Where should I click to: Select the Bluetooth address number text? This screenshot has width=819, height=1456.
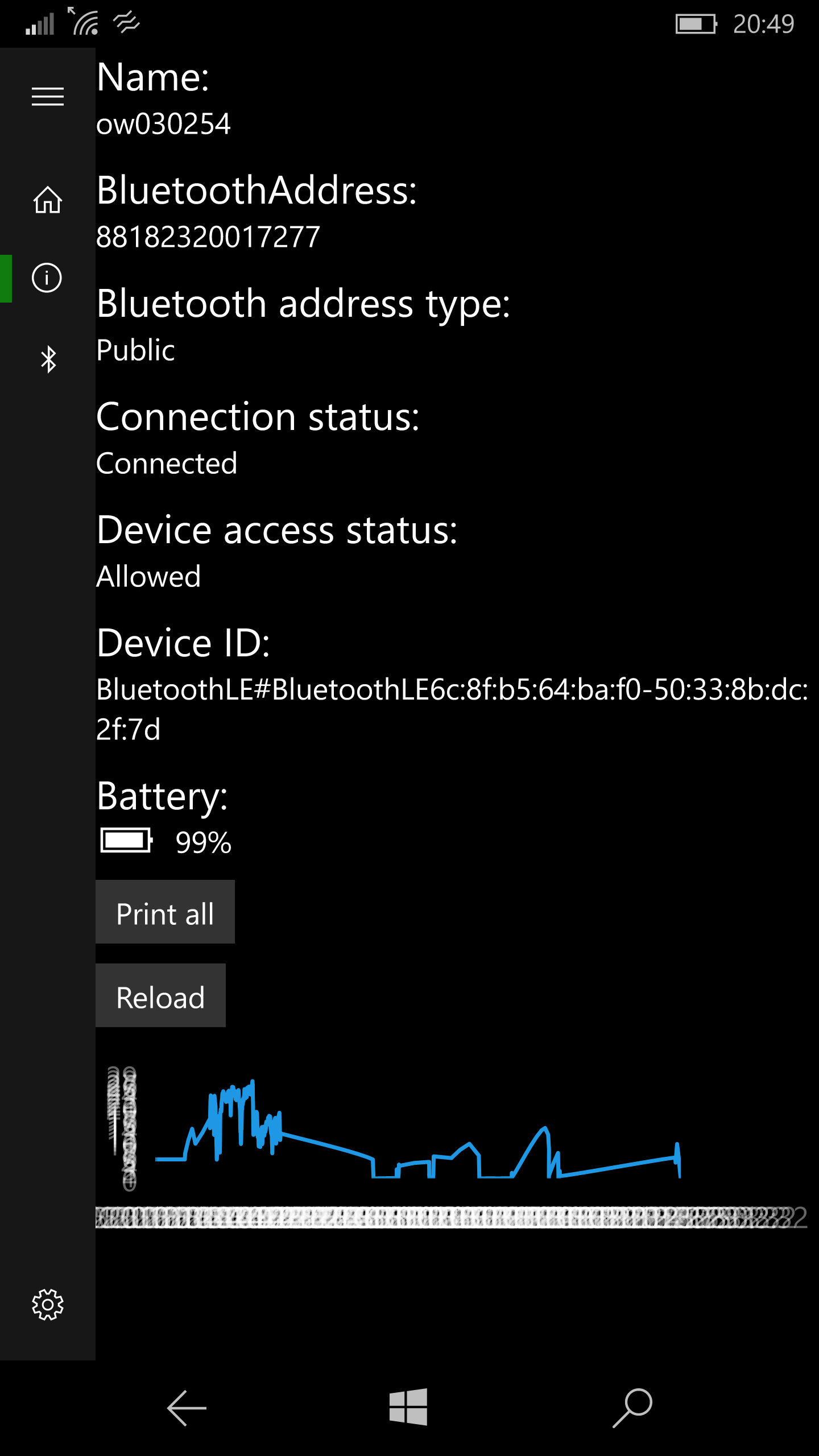(x=208, y=237)
